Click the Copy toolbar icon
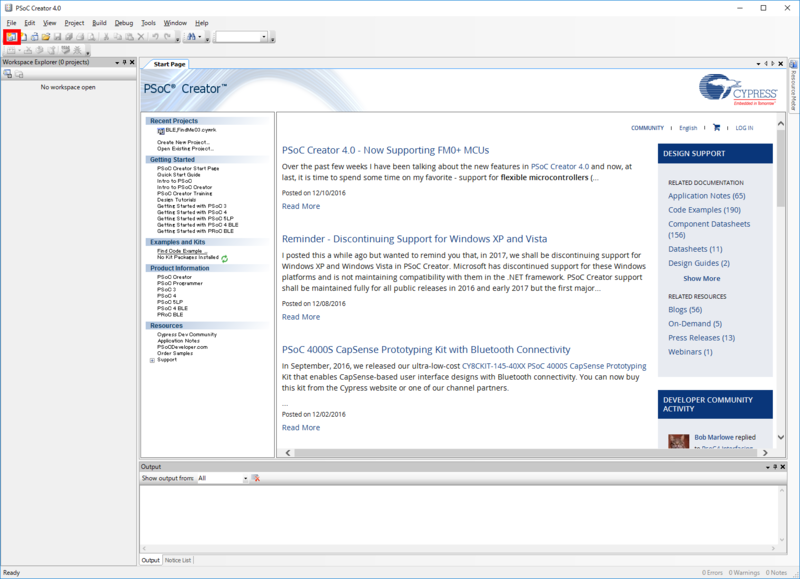 [x=118, y=37]
